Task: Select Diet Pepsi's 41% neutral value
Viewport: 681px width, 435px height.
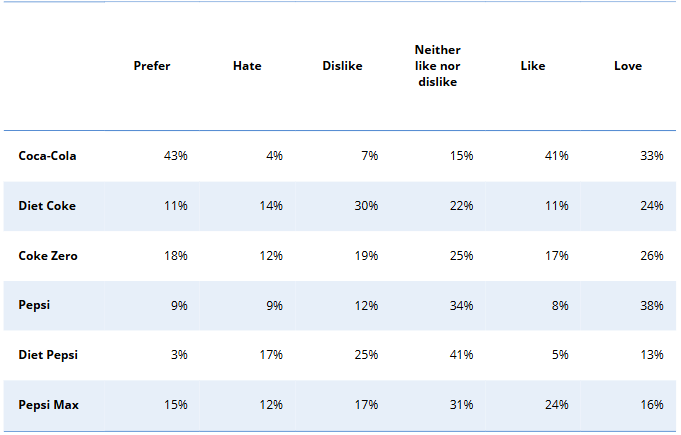Action: point(461,355)
